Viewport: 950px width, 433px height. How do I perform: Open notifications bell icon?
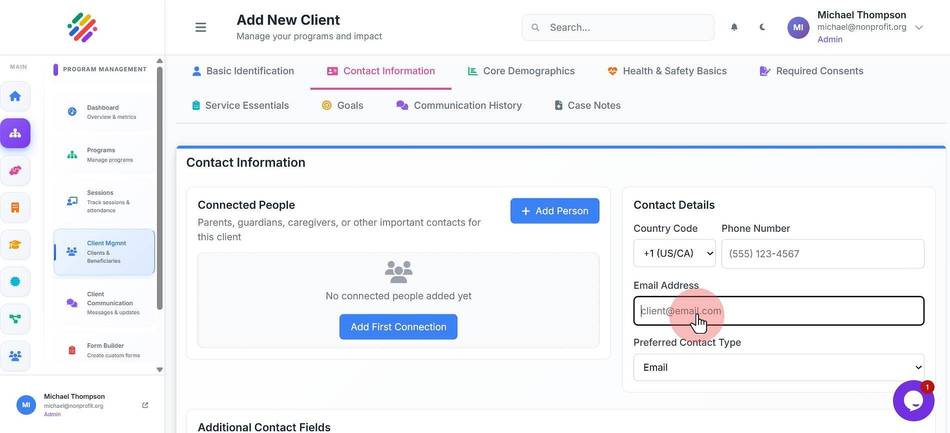click(x=734, y=27)
